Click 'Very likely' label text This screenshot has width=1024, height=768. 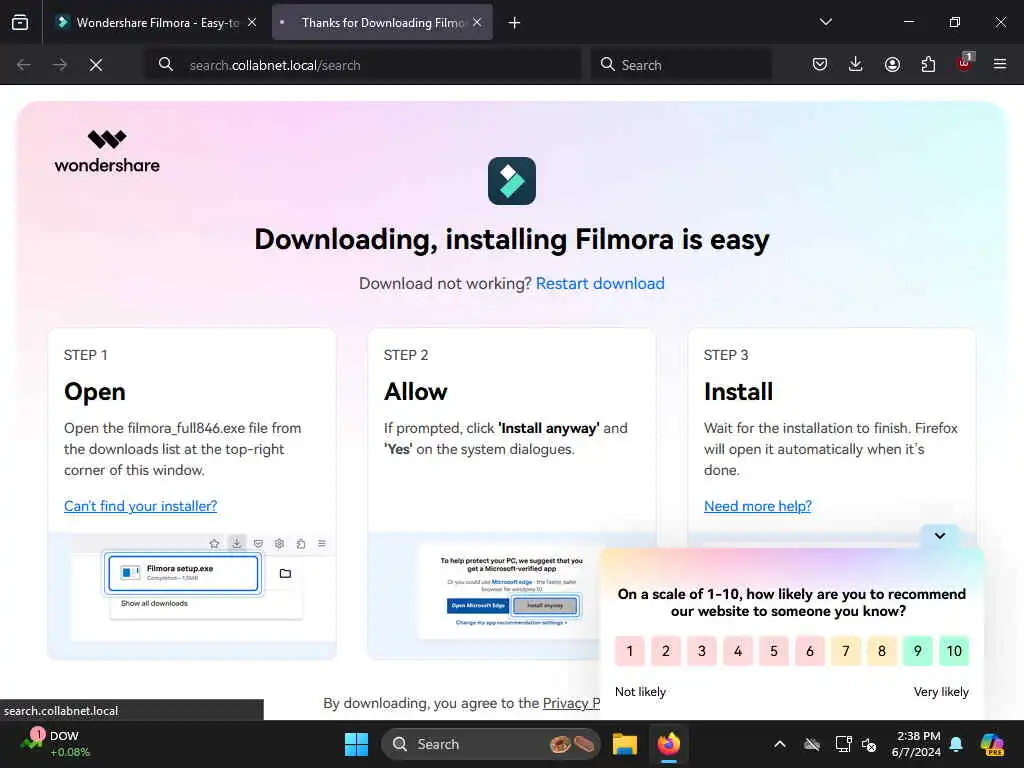click(941, 692)
